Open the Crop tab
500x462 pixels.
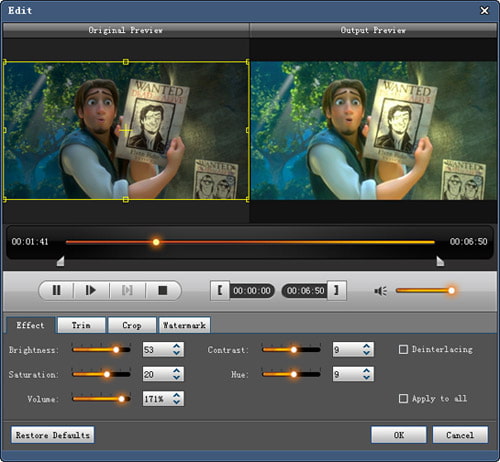pos(132,325)
